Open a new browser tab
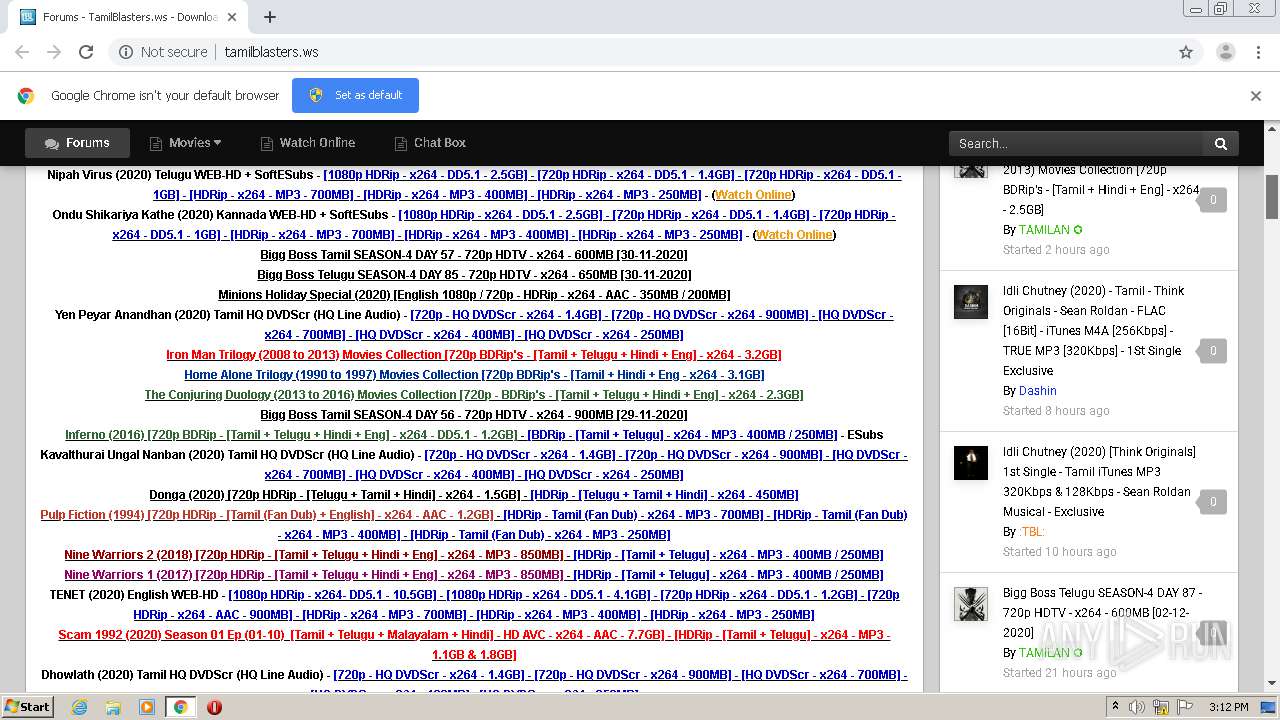The height and width of the screenshot is (720, 1280). (270, 17)
